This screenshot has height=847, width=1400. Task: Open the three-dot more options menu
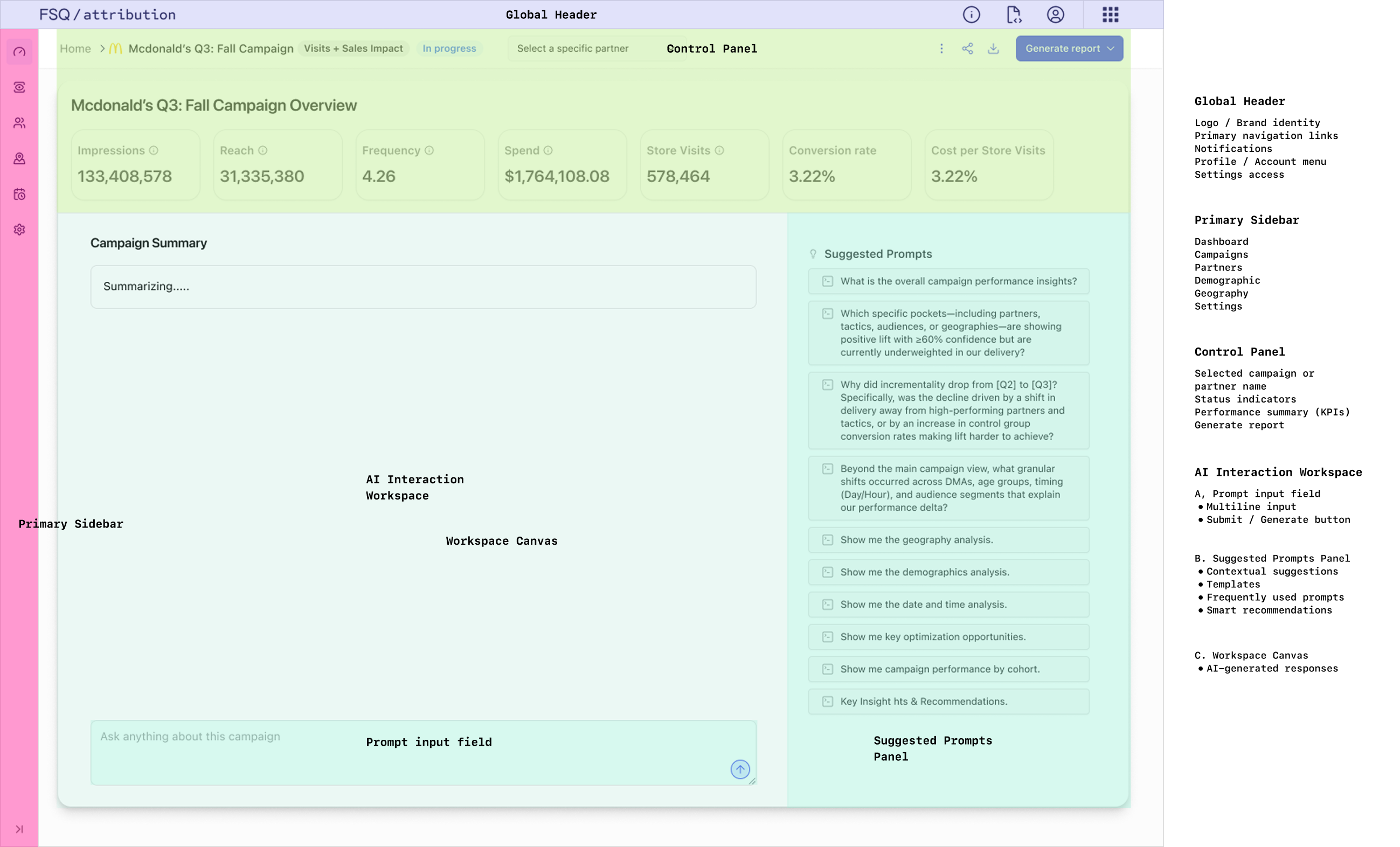pyautogui.click(x=941, y=49)
